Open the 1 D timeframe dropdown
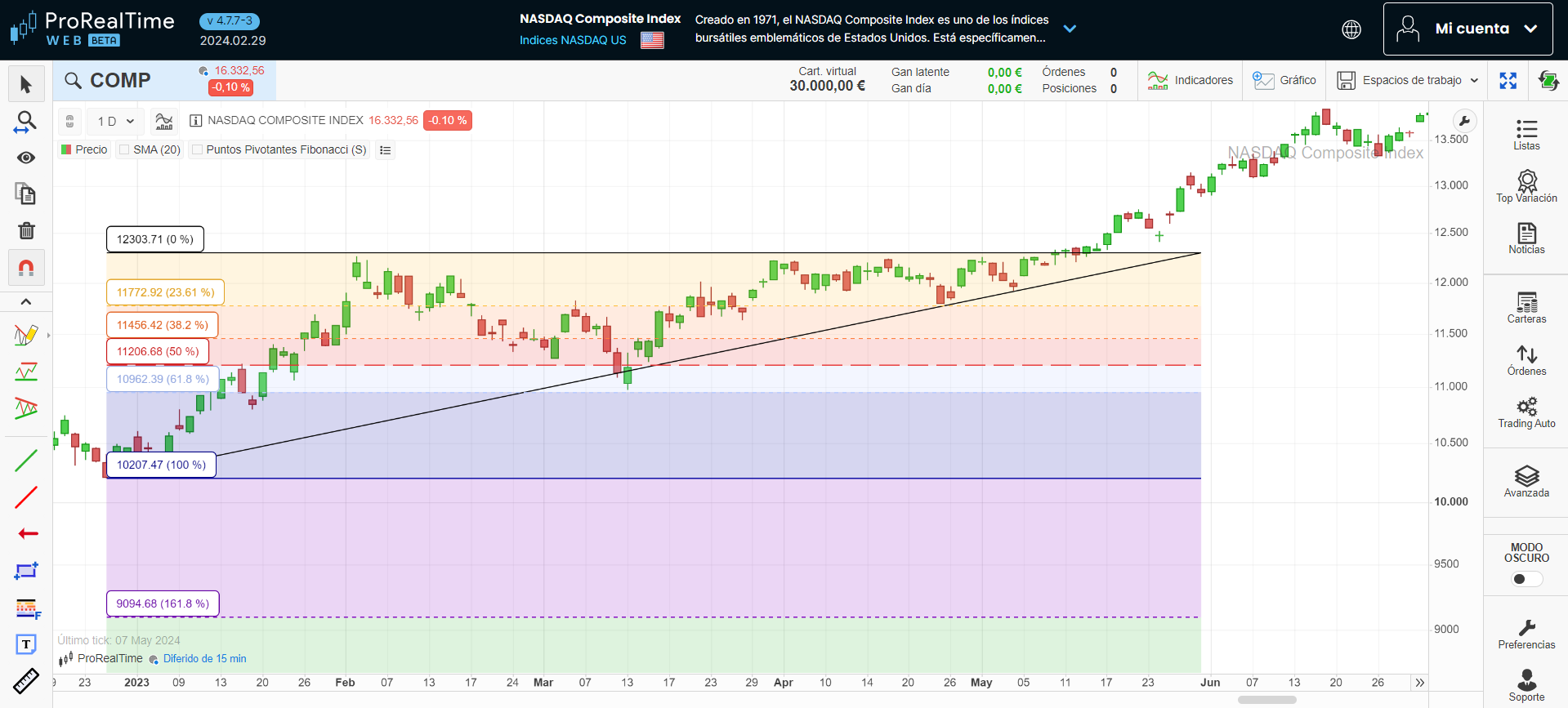The image size is (1568, 708). point(115,121)
